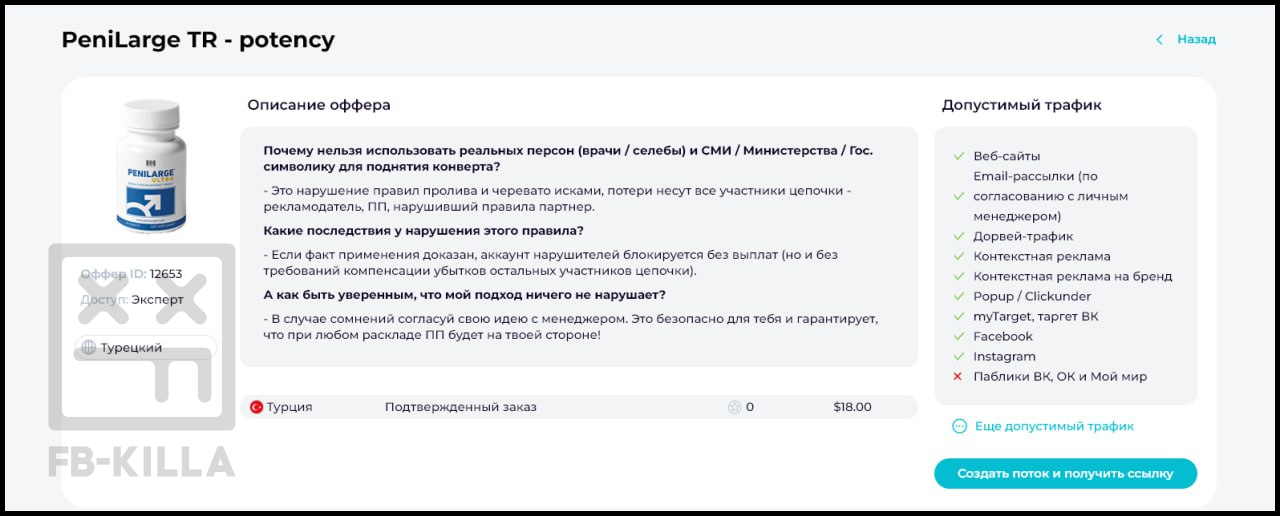This screenshot has height=516, width=1280.
Task: Click the back chevron arrow icon
Action: 1159,40
